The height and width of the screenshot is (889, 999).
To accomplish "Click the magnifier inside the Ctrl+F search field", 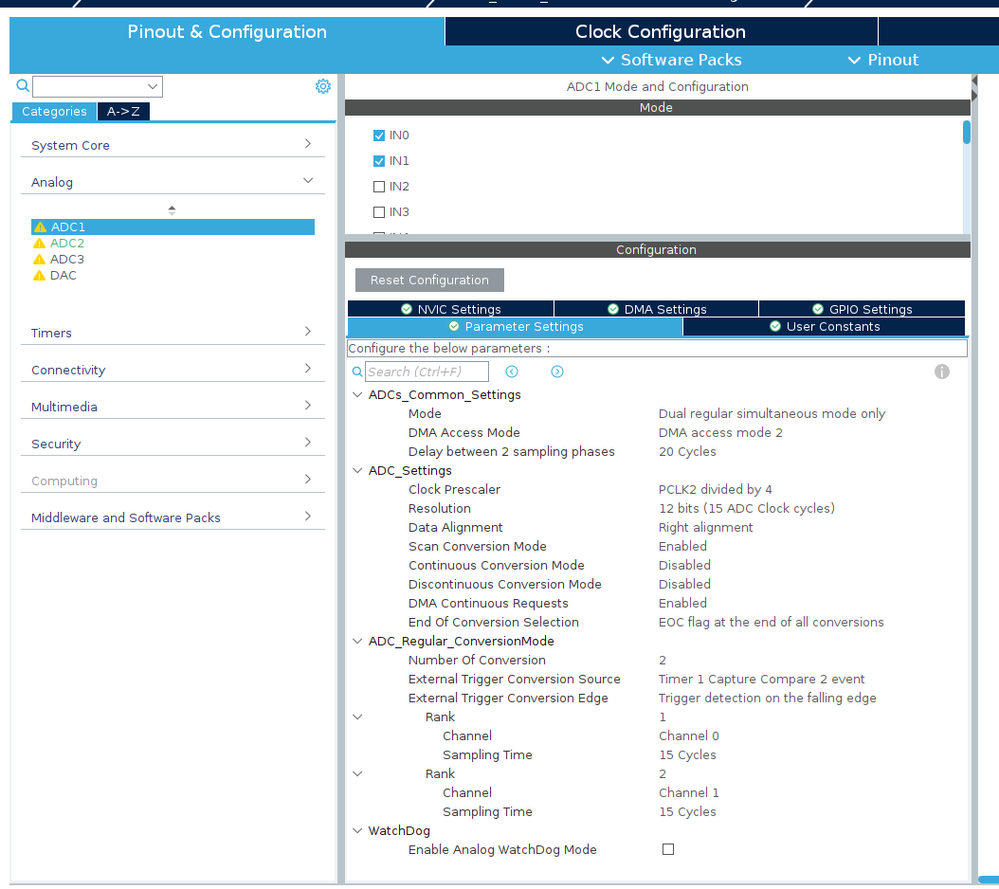I will click(357, 371).
